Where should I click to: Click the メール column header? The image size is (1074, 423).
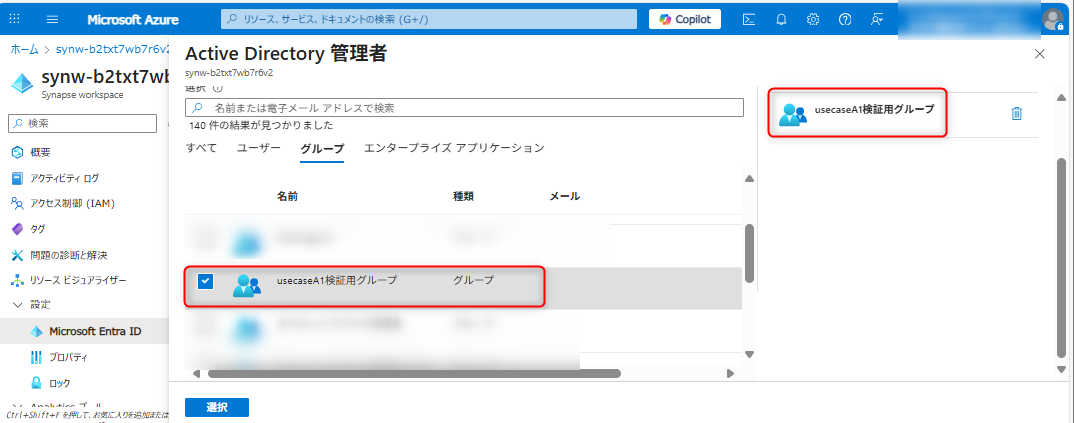(564, 196)
